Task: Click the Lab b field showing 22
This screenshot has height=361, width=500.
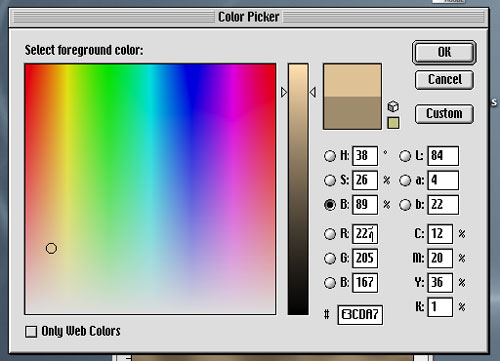Action: [443, 205]
